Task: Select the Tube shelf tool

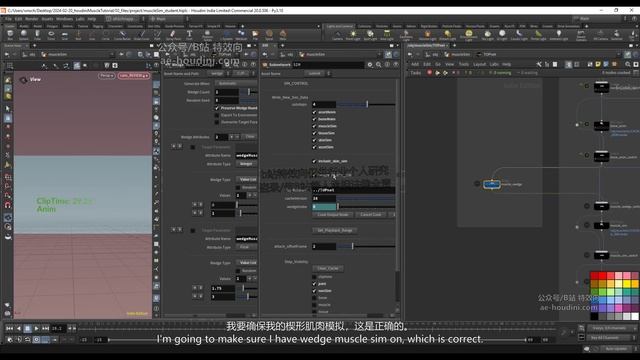Action: coord(38,35)
